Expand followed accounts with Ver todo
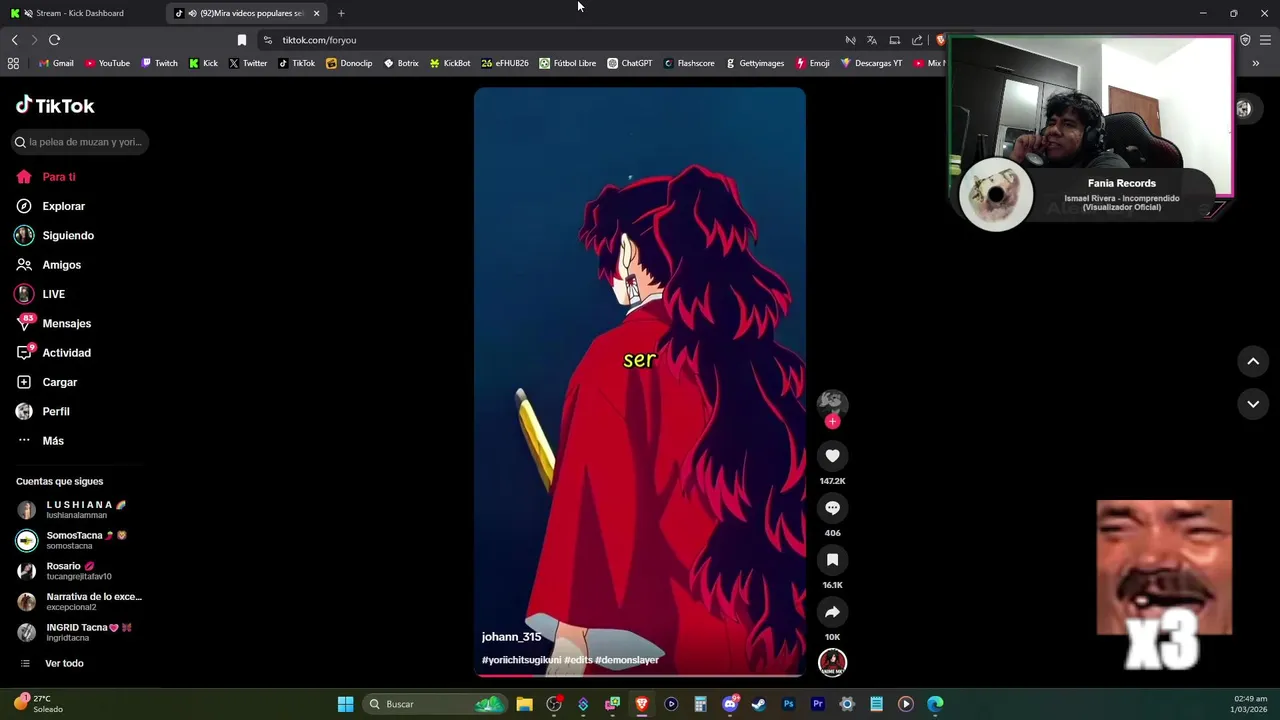Image resolution: width=1280 pixels, height=720 pixels. (x=64, y=663)
